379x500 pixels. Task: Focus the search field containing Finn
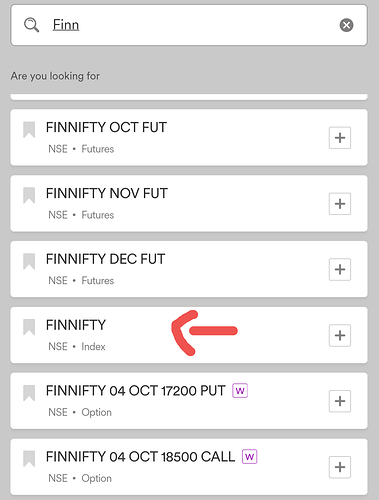tap(189, 25)
